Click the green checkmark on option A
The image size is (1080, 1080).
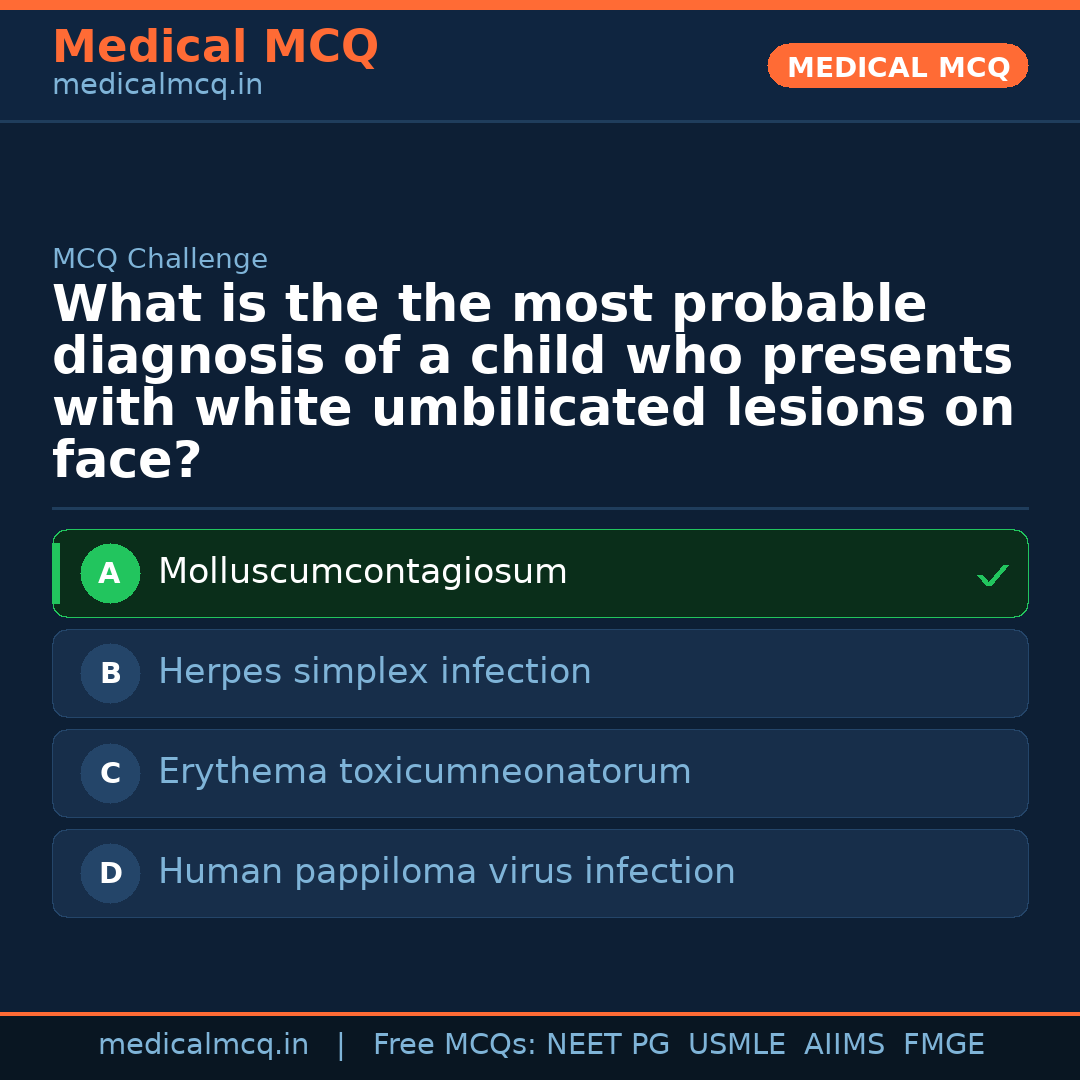tap(992, 575)
